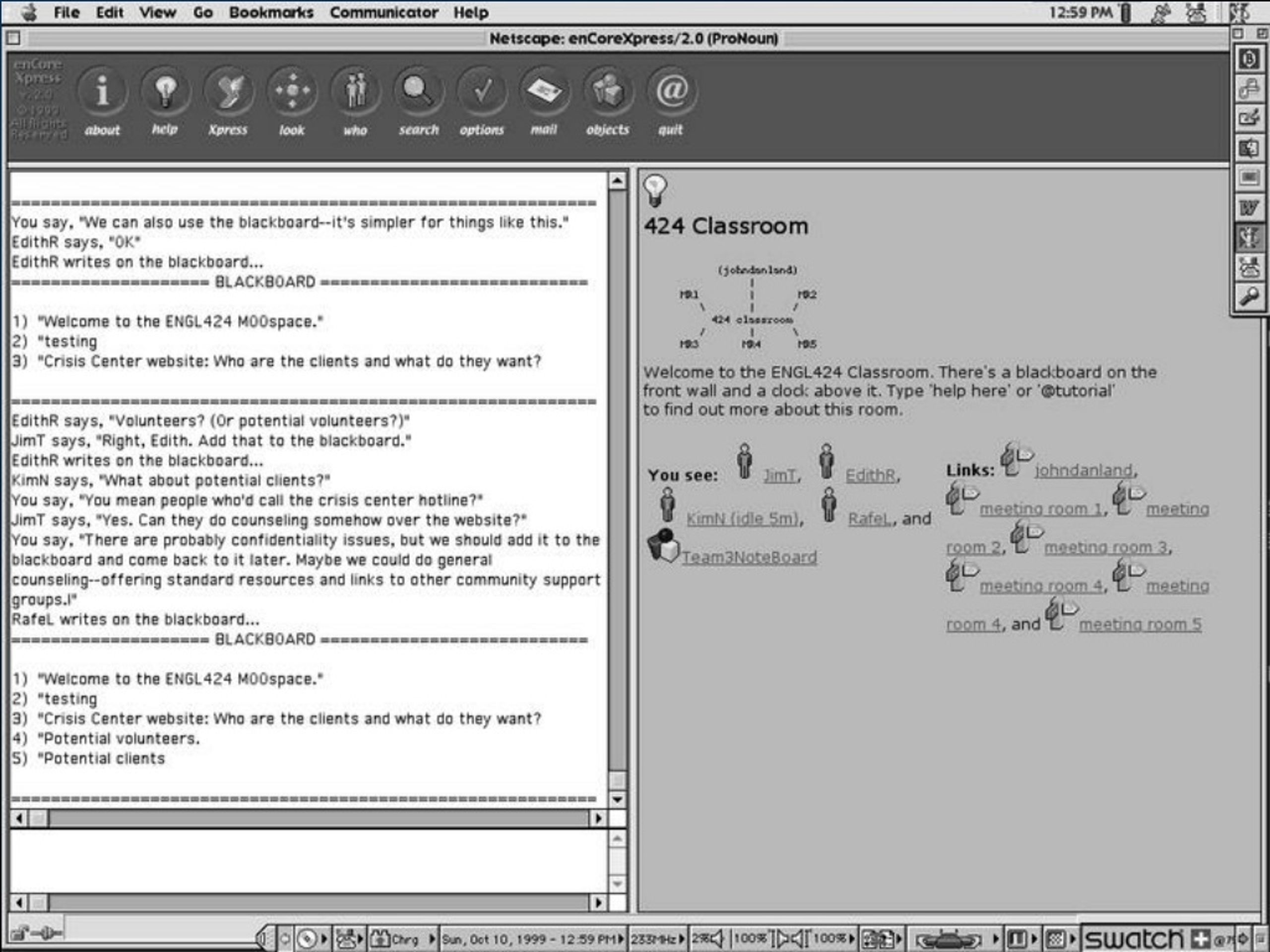Click the Team3NoteBoard object icon
1270x952 pixels.
(x=664, y=545)
